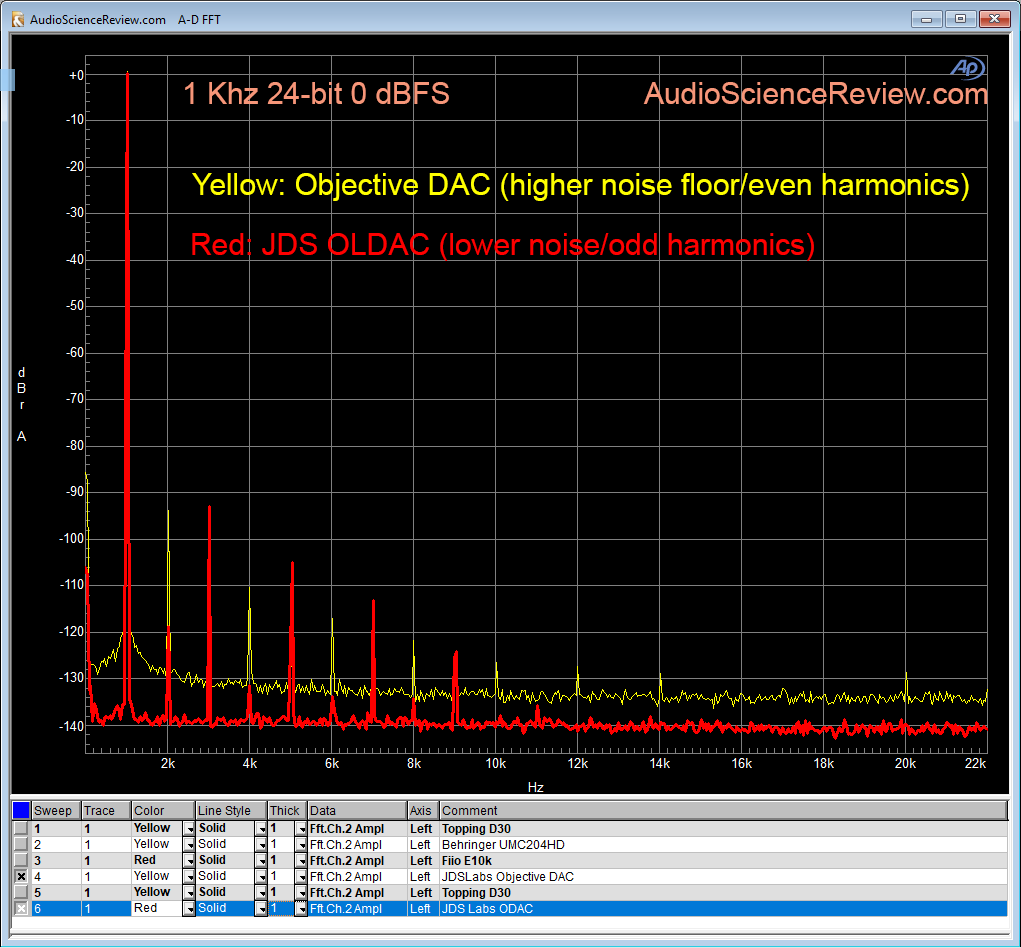Open Line Style dropdown for Fiio E10k row

[x=261, y=861]
